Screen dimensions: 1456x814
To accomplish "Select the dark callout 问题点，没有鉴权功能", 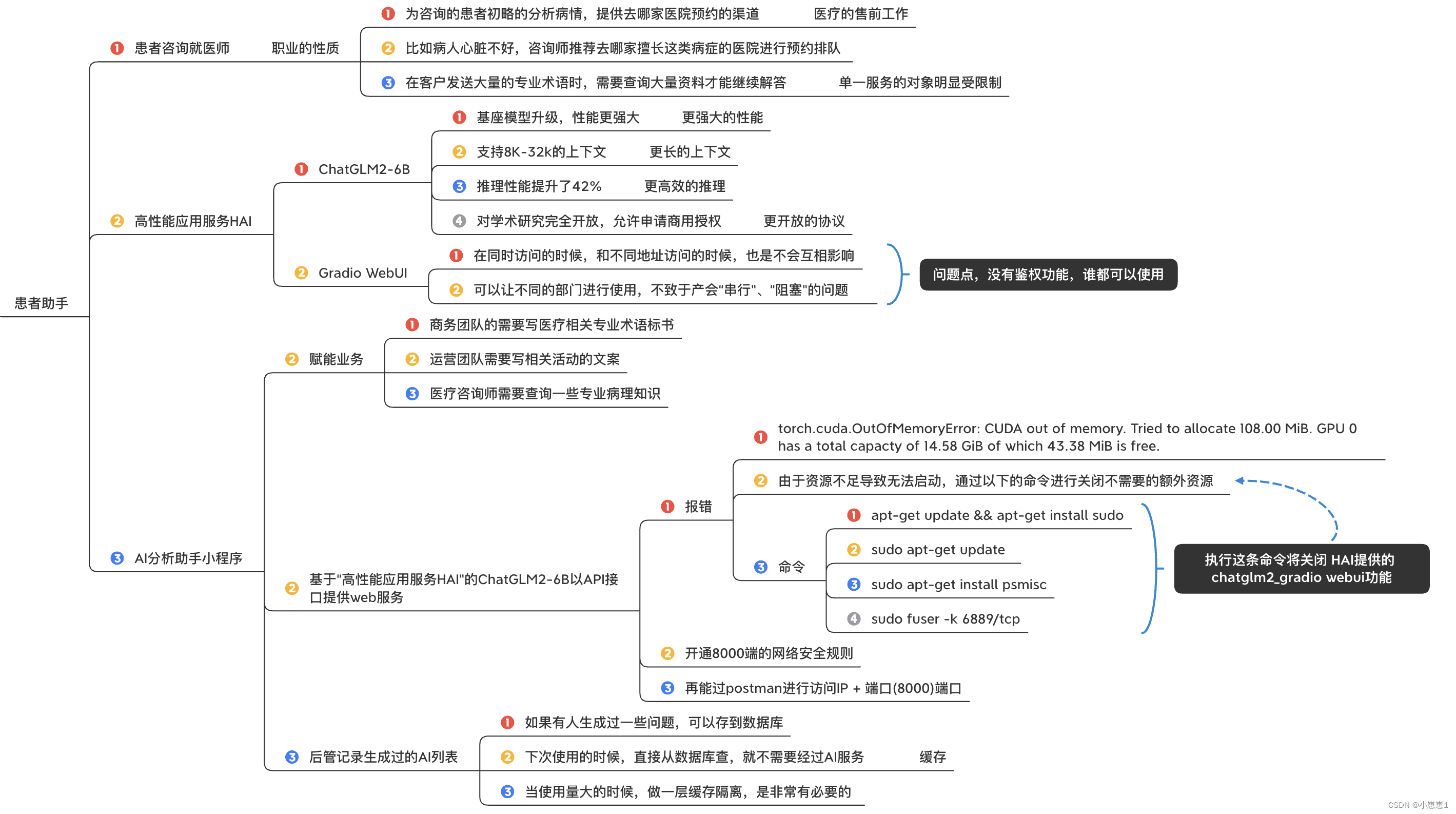I will [x=1049, y=275].
